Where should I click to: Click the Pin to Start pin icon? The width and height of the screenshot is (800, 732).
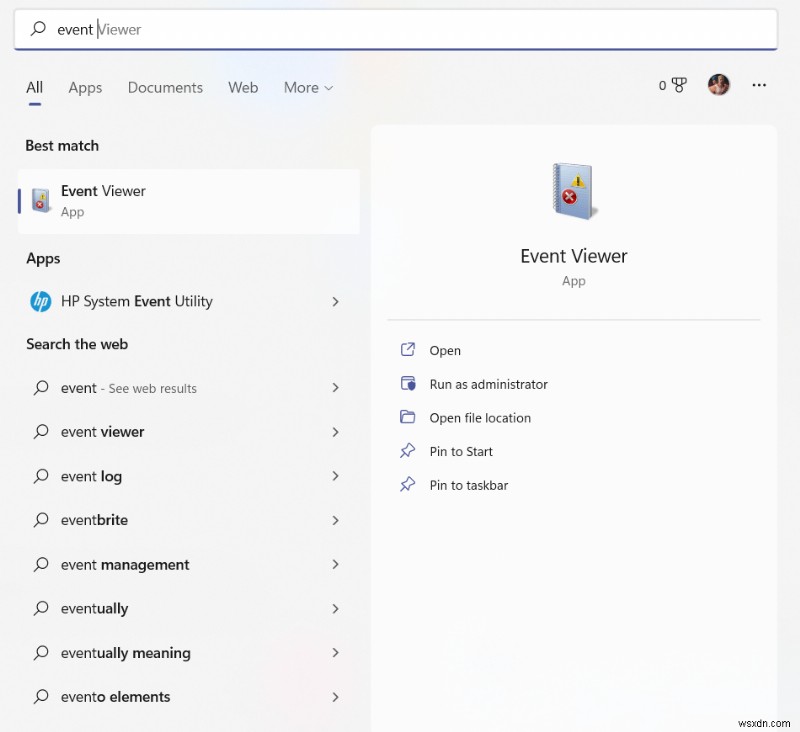(408, 450)
